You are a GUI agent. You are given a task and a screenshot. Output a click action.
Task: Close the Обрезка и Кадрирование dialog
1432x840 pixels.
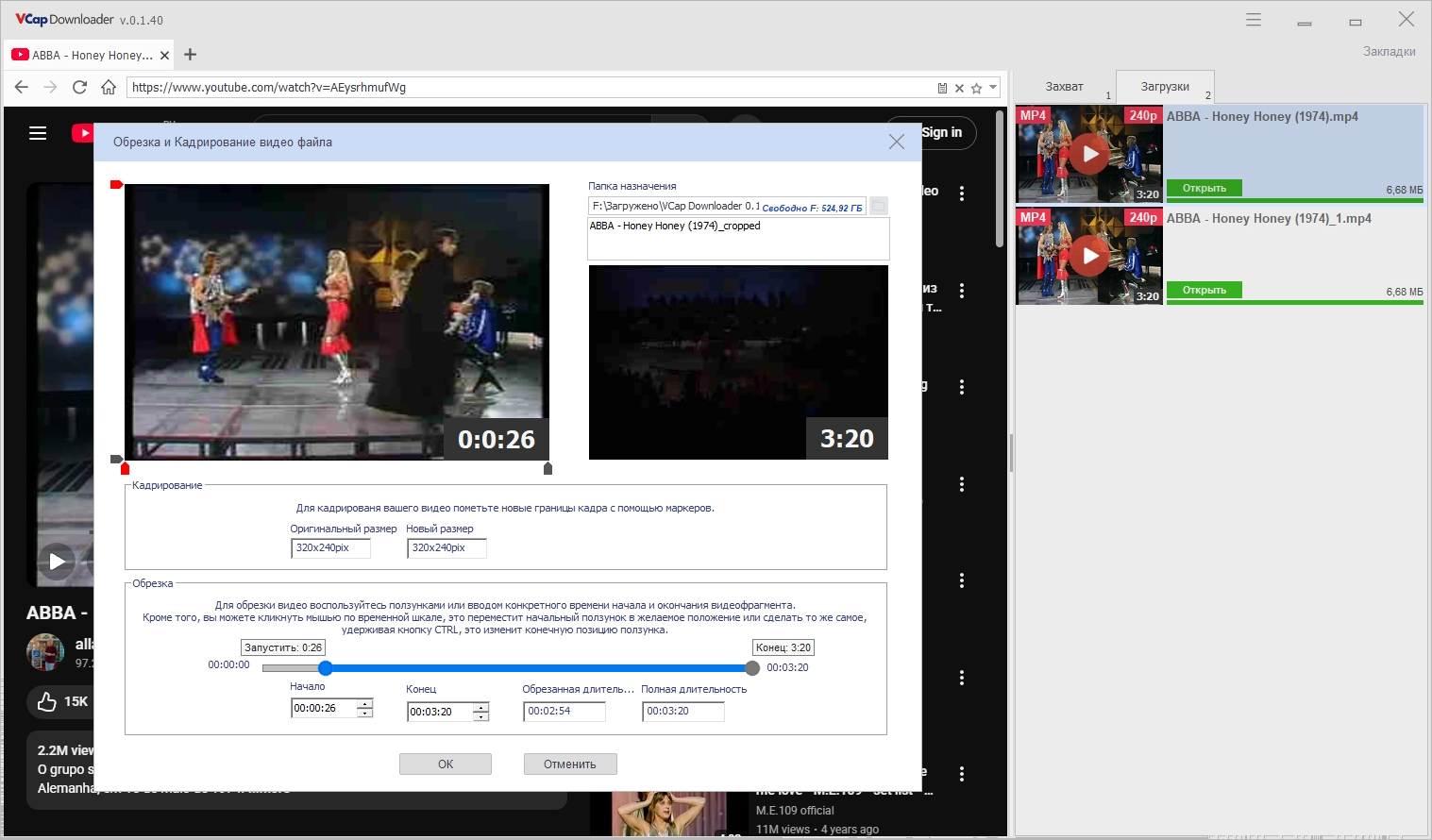click(897, 142)
